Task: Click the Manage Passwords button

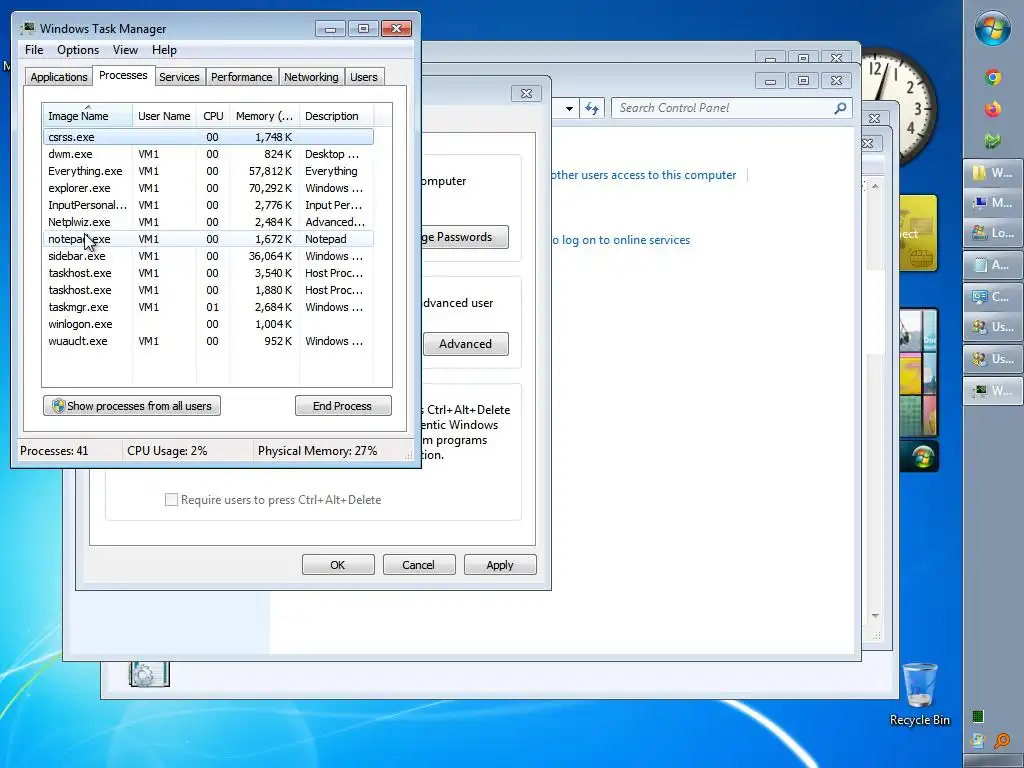Action: click(465, 237)
